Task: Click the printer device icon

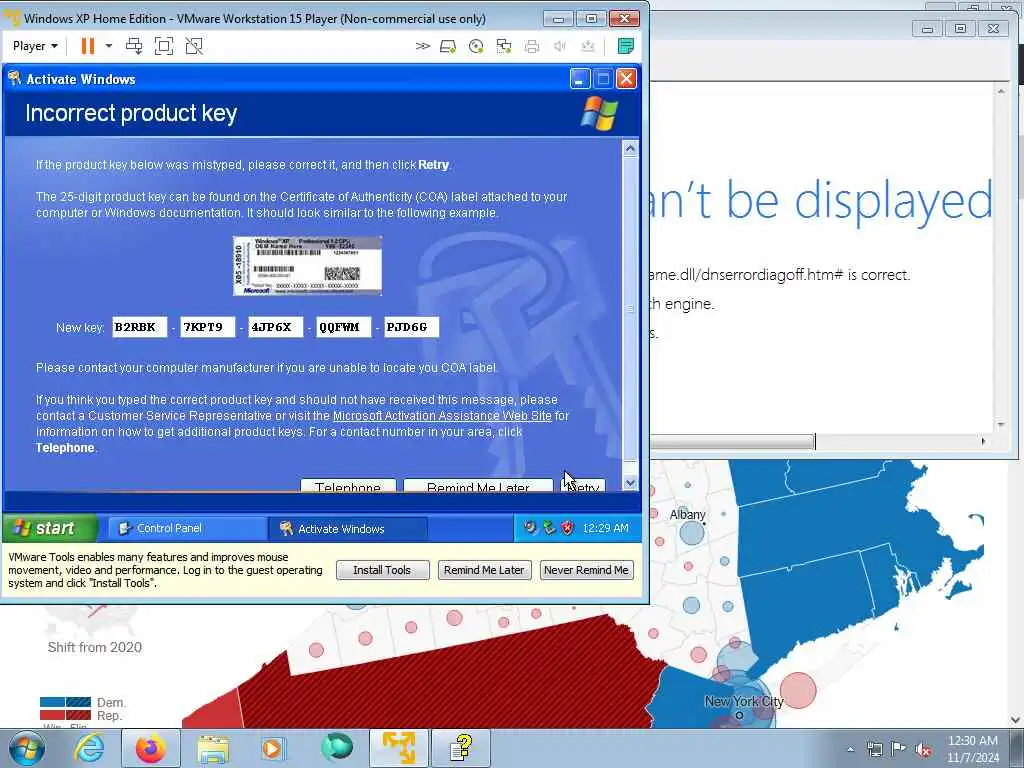Action: 532,46
